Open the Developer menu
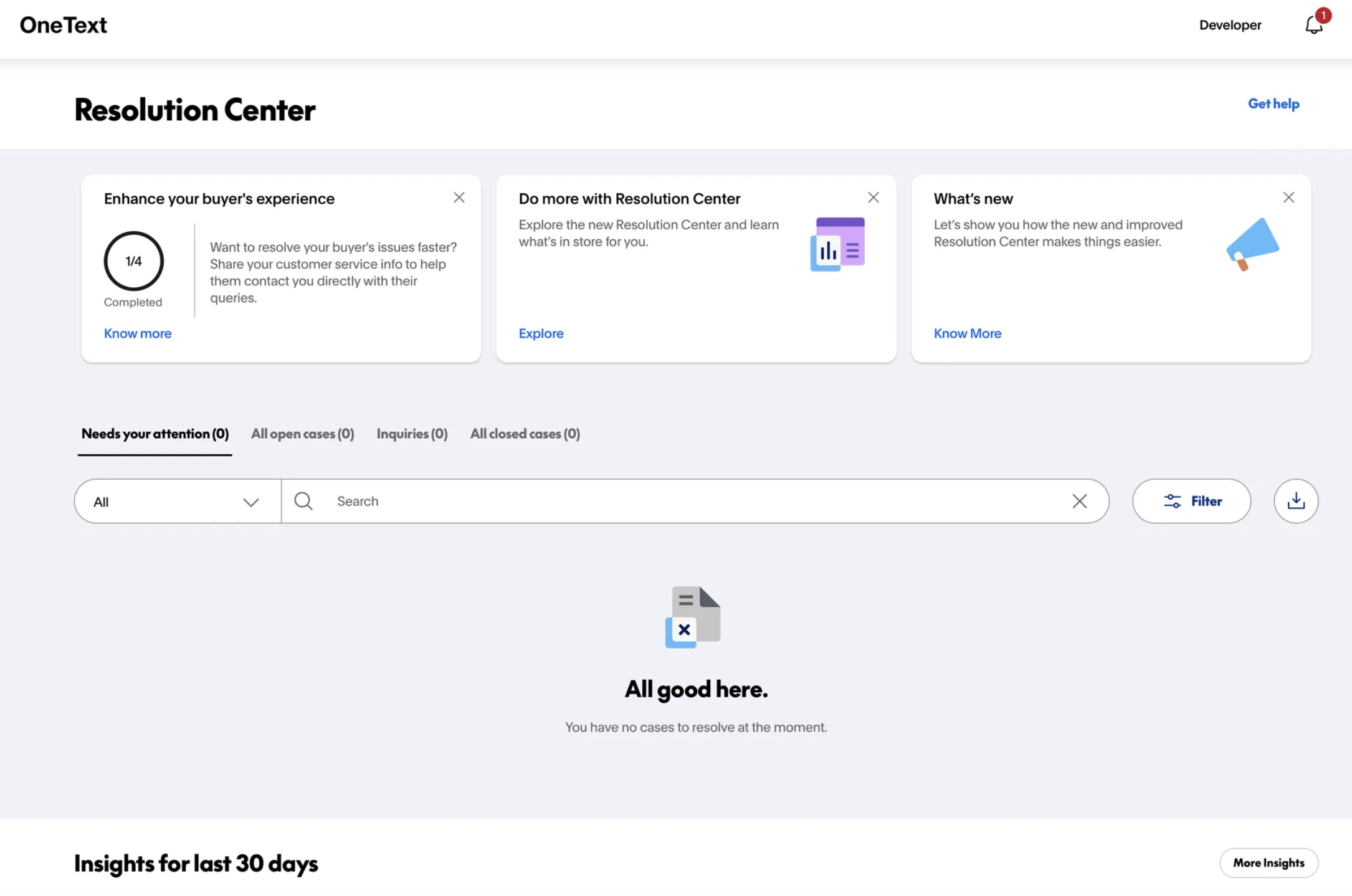1352x896 pixels. [x=1230, y=25]
